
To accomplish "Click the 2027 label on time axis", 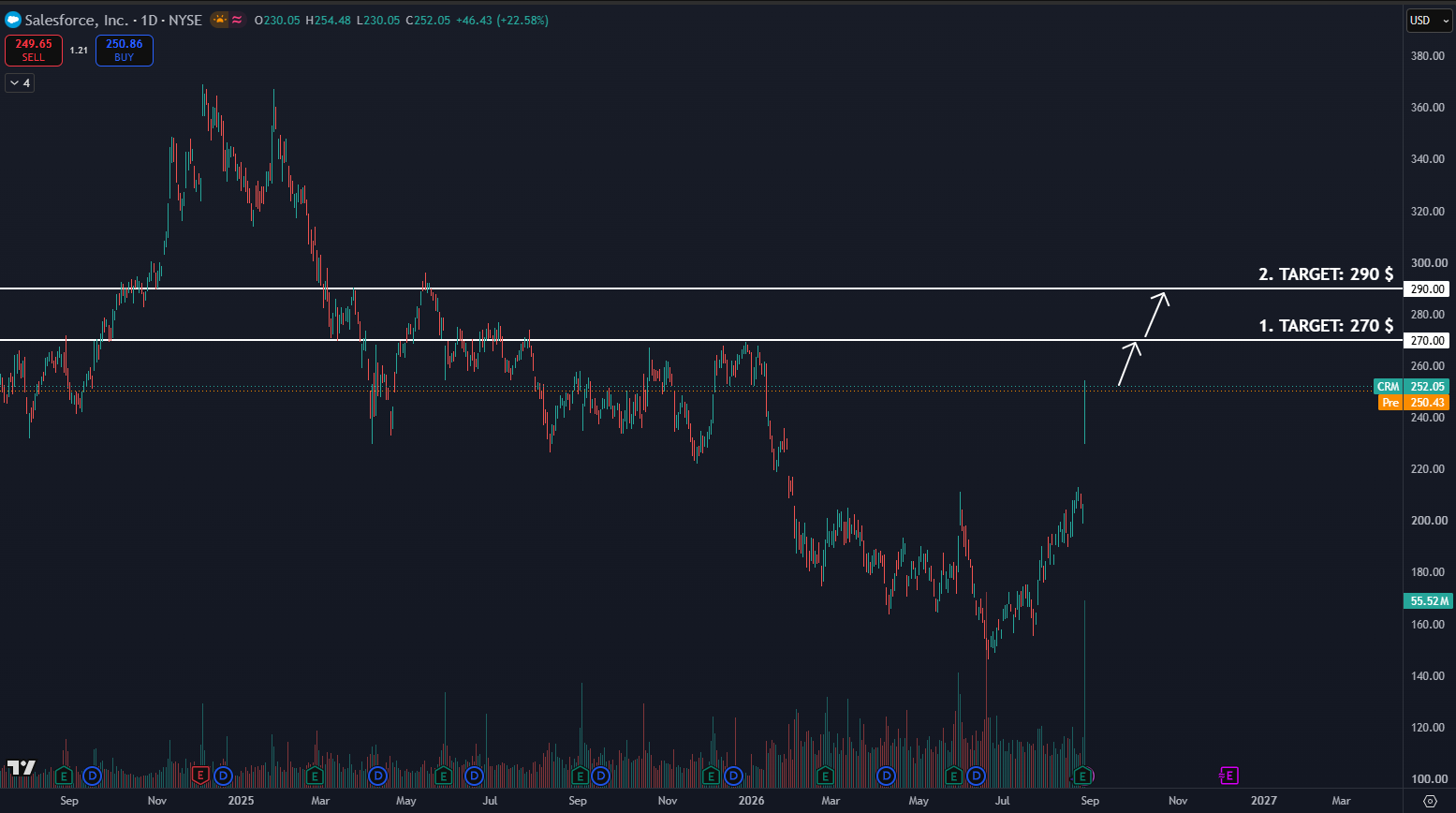I will click(1264, 801).
